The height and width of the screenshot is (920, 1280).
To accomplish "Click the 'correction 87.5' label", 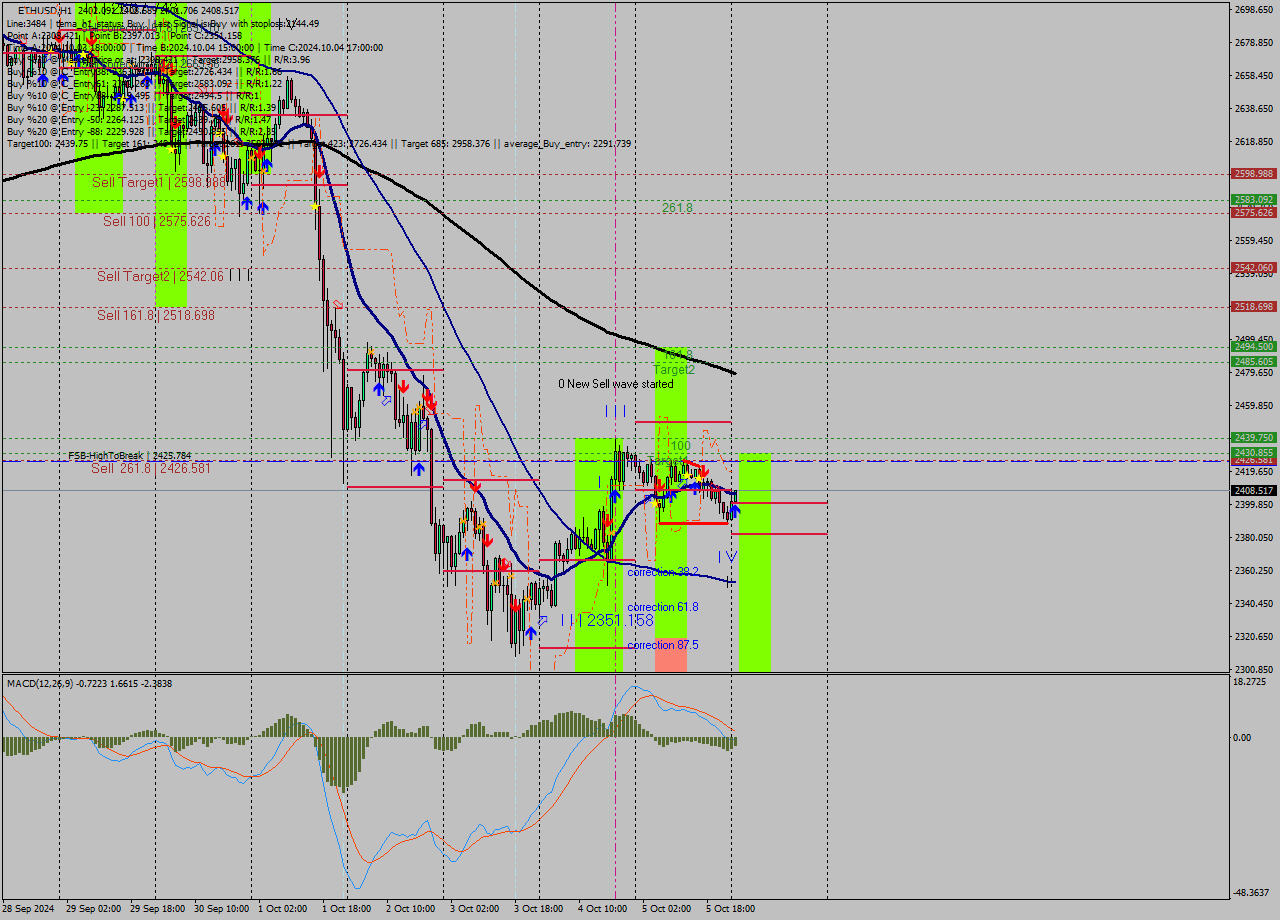I will [663, 645].
